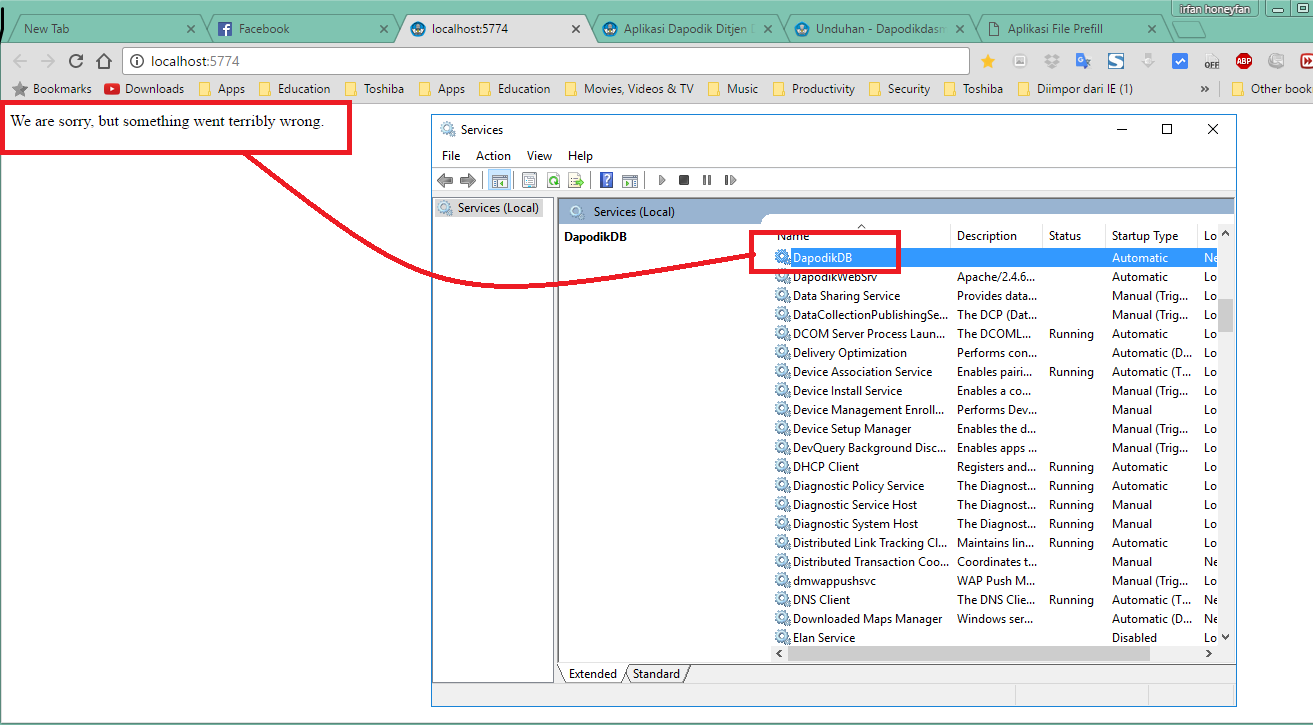This screenshot has width=1313, height=725.
Task: Switch to the Extended tab
Action: (x=593, y=674)
